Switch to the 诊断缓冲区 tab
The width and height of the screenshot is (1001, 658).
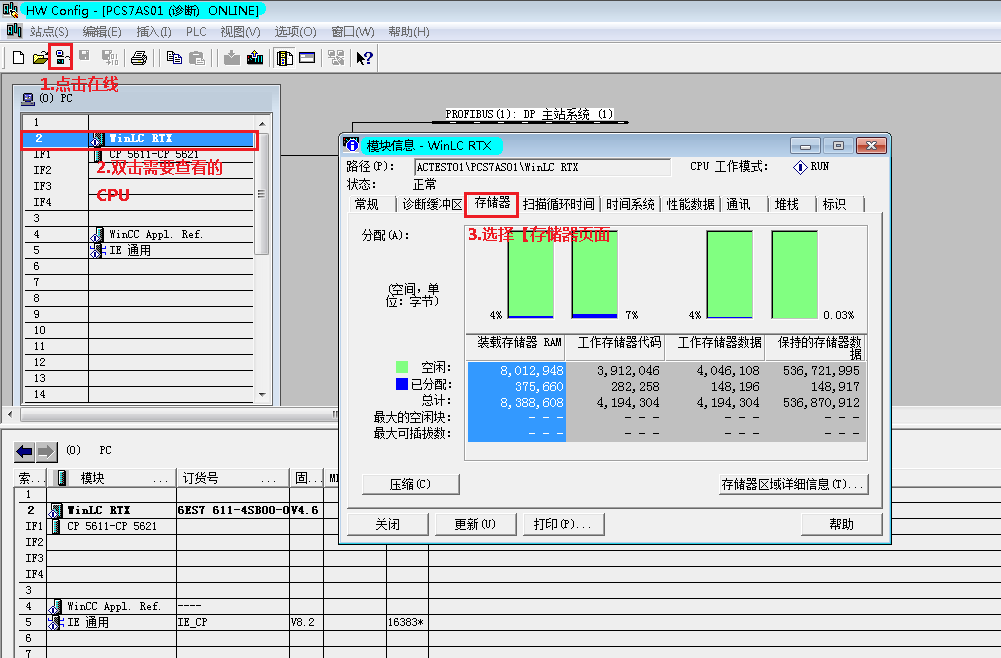click(432, 204)
